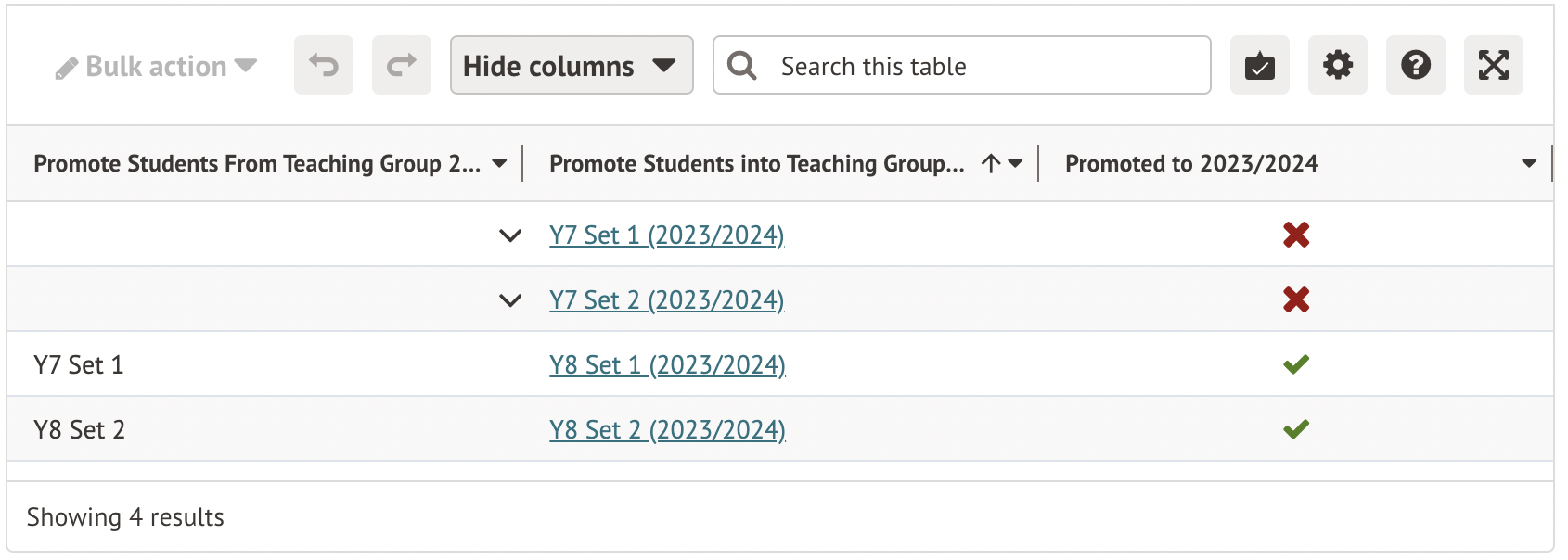
Task: Expand chevron in Y7 Set 1 row
Action: (x=510, y=235)
